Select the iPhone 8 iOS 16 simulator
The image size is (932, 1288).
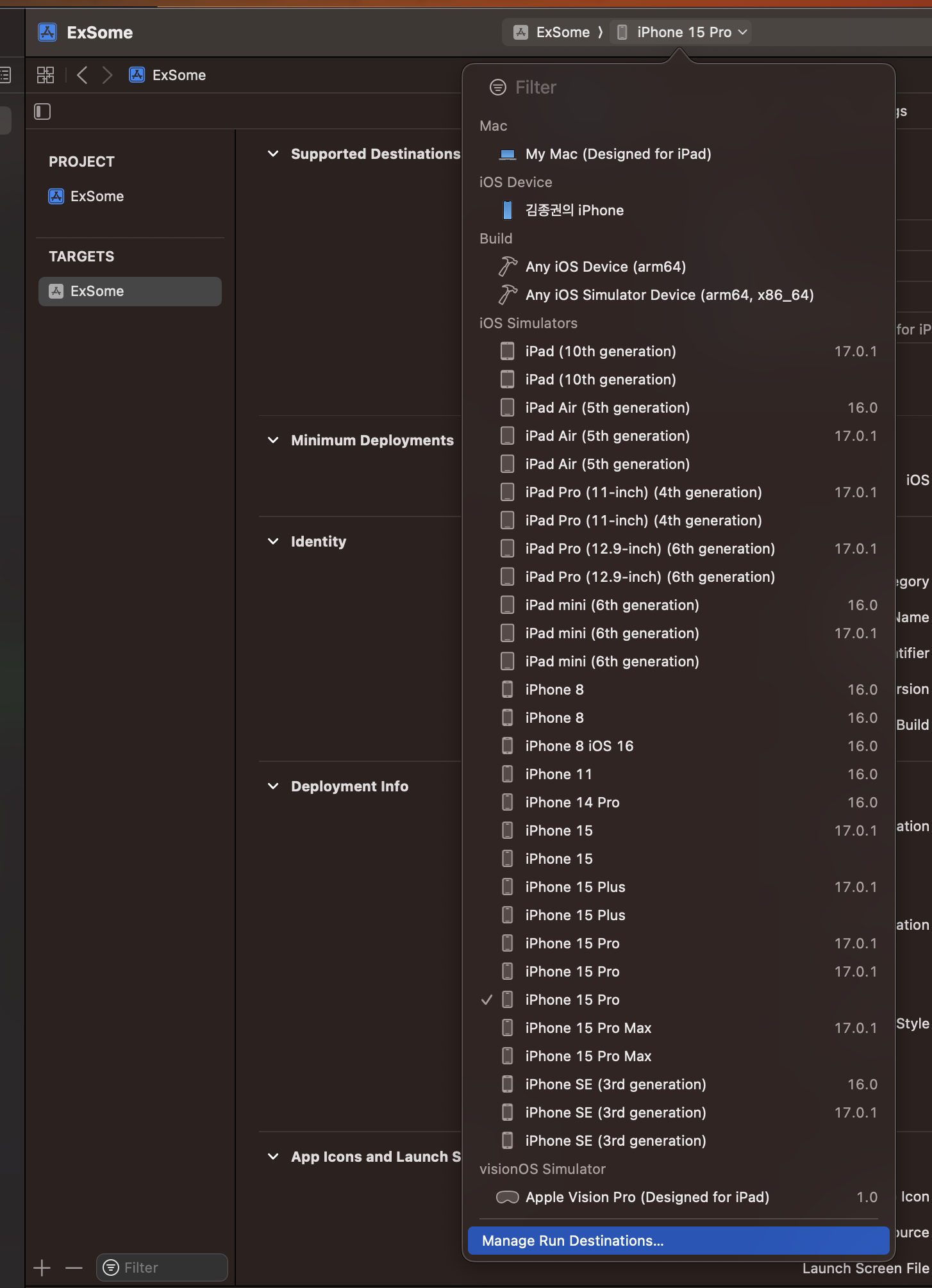pyautogui.click(x=679, y=746)
